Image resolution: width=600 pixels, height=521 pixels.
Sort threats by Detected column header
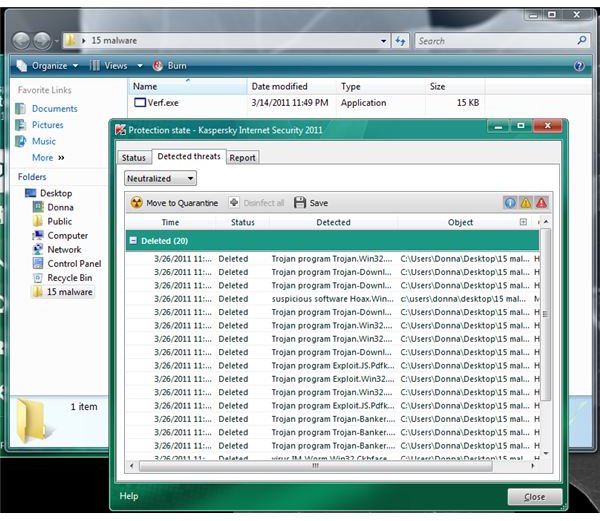(333, 222)
